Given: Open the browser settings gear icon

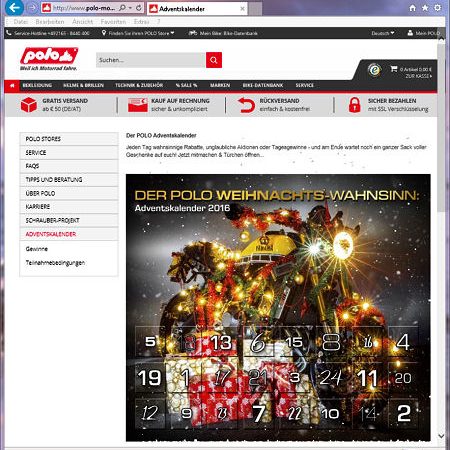Looking at the screenshot, I should 438,8.
